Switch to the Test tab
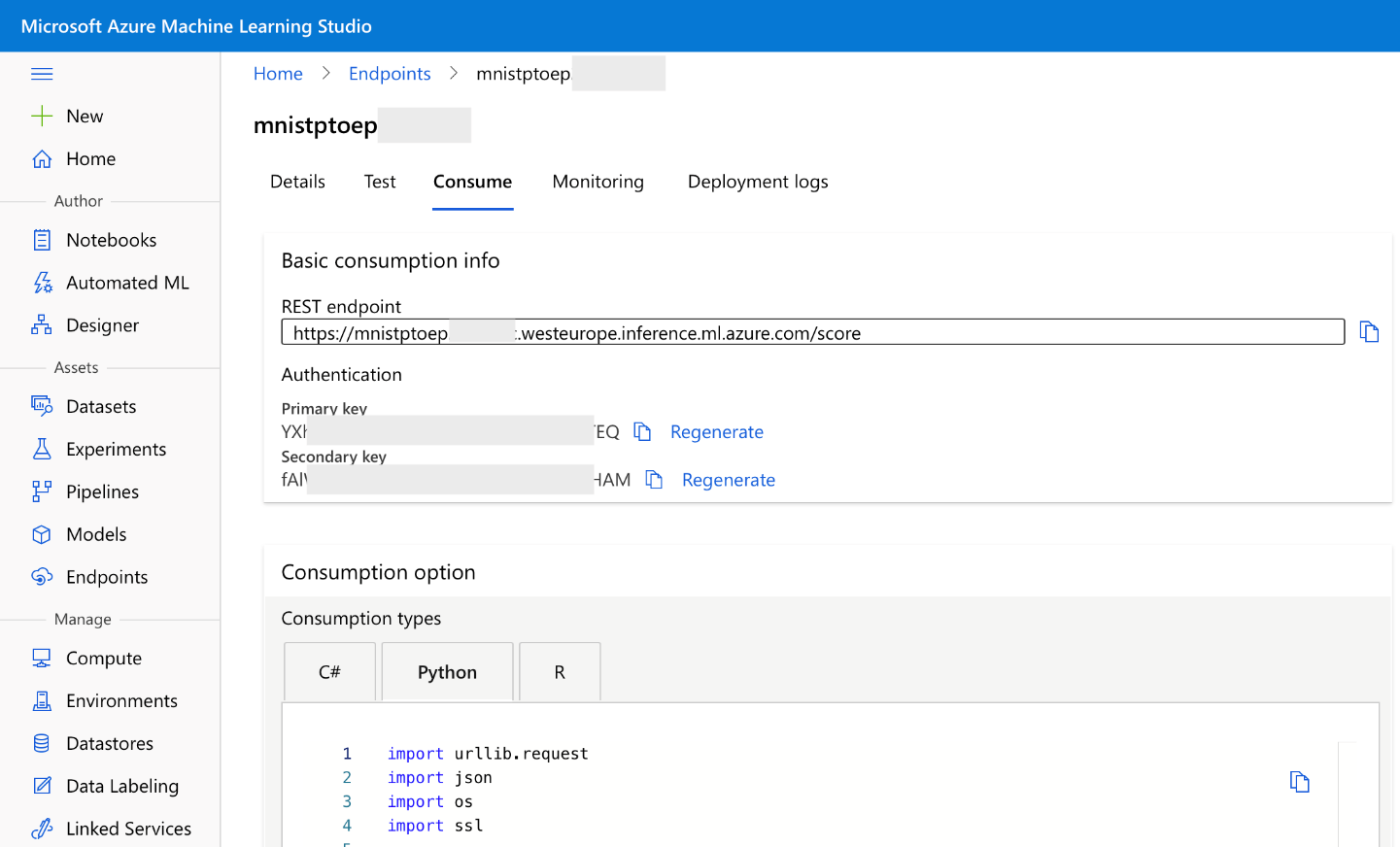Screen dimensions: 1400x847 coord(380,182)
